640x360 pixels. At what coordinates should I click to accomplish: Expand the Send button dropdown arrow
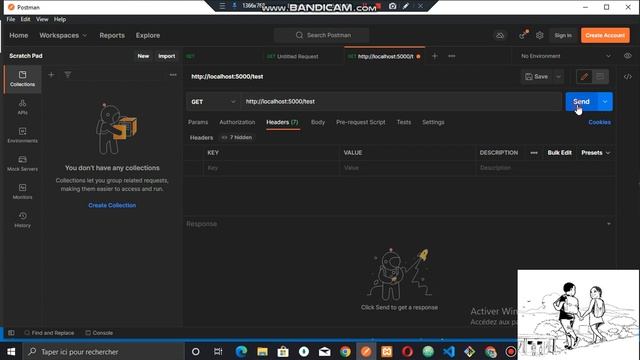click(605, 102)
